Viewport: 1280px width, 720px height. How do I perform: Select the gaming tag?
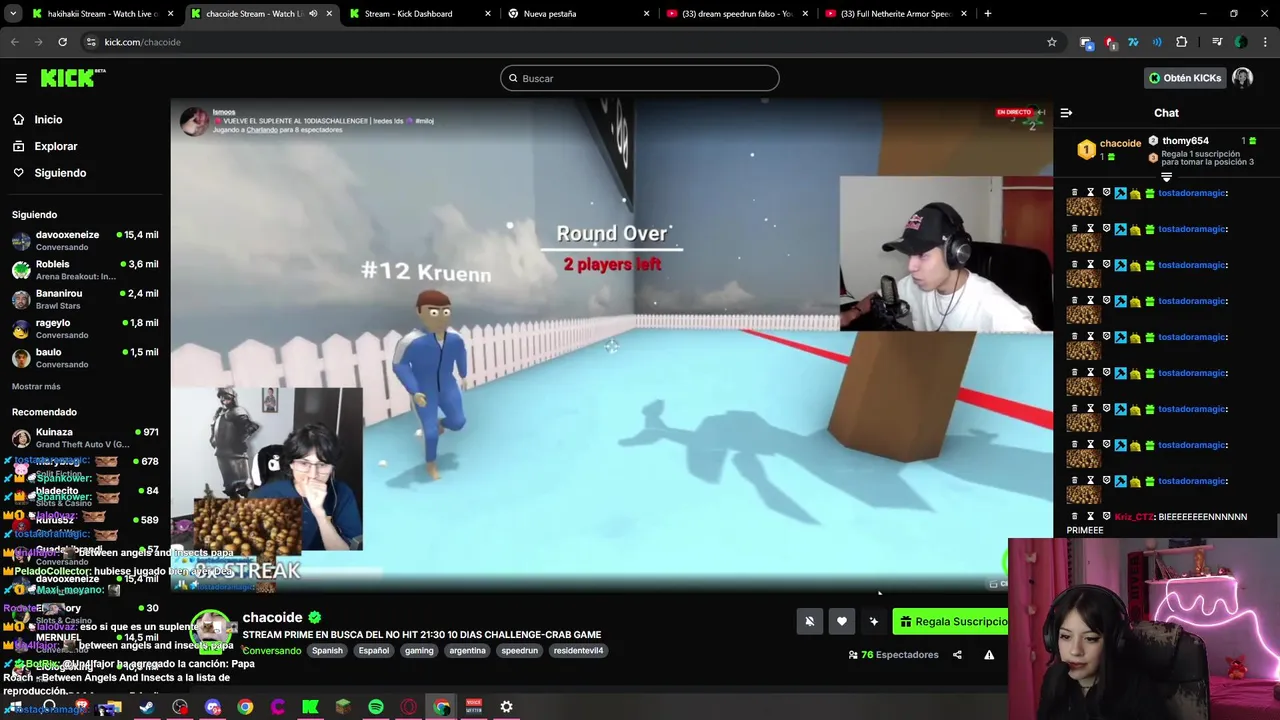[x=419, y=651]
